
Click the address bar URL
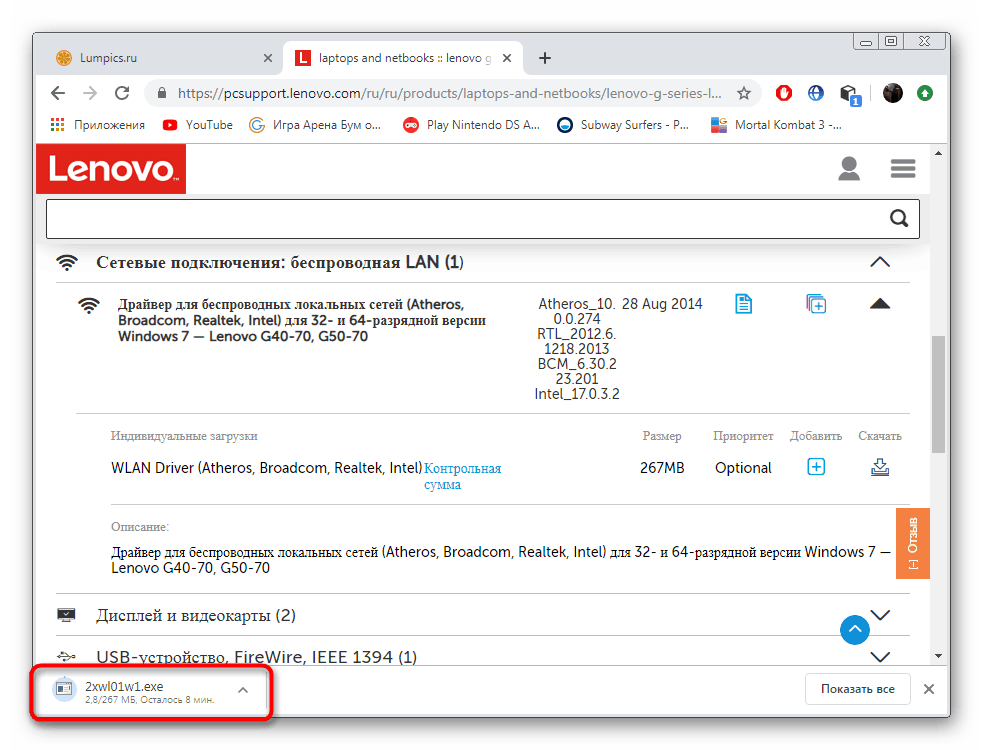click(449, 93)
